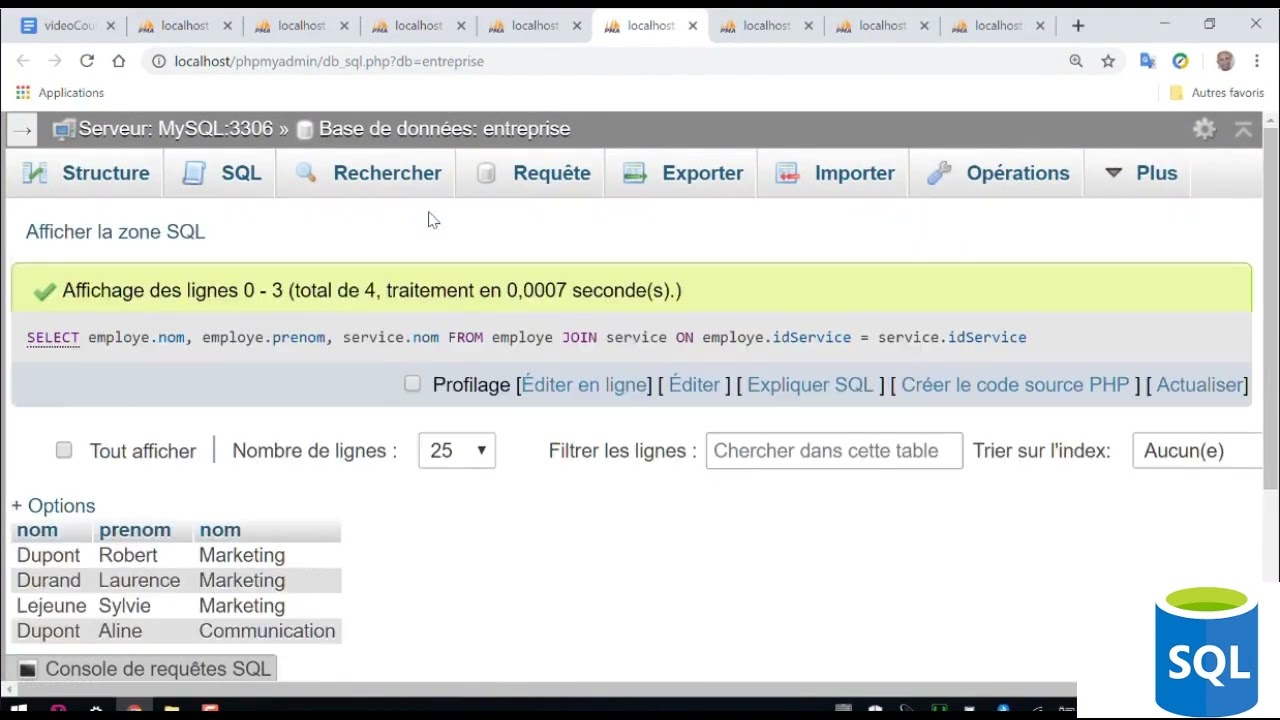The image size is (1280, 720).
Task: Click the nom header above Marketing
Action: (220, 530)
